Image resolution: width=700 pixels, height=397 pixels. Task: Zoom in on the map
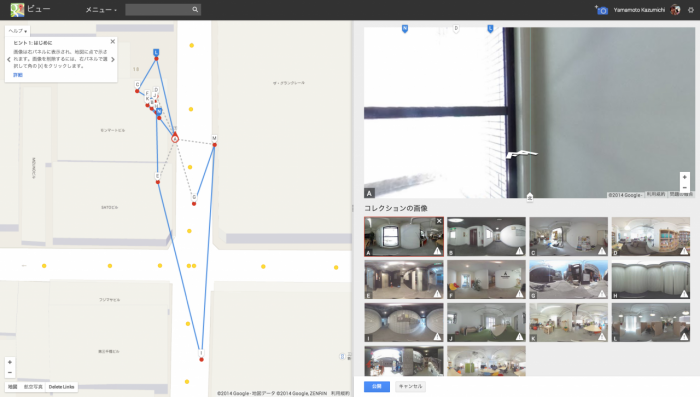pos(10,362)
